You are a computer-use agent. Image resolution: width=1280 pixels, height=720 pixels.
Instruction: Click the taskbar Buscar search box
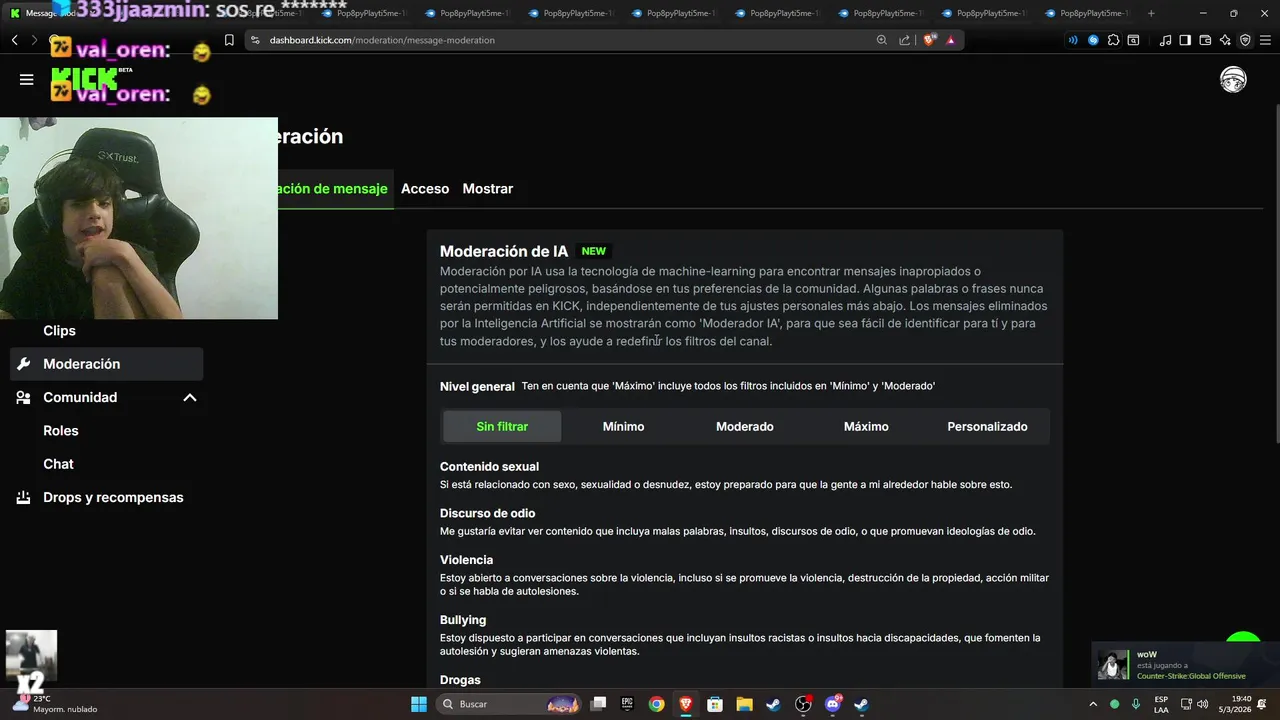[509, 704]
